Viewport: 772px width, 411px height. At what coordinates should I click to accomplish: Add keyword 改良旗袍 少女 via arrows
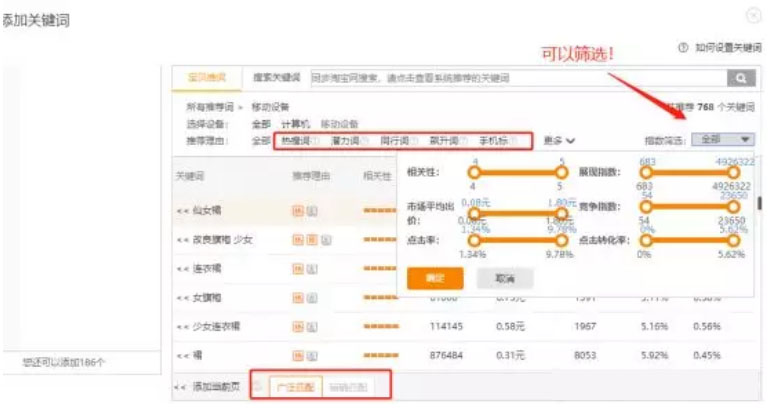[183, 240]
